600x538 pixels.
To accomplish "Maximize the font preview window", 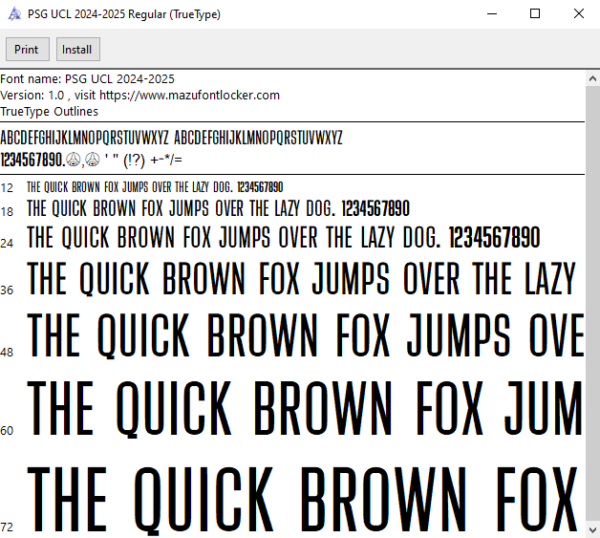I will click(535, 14).
